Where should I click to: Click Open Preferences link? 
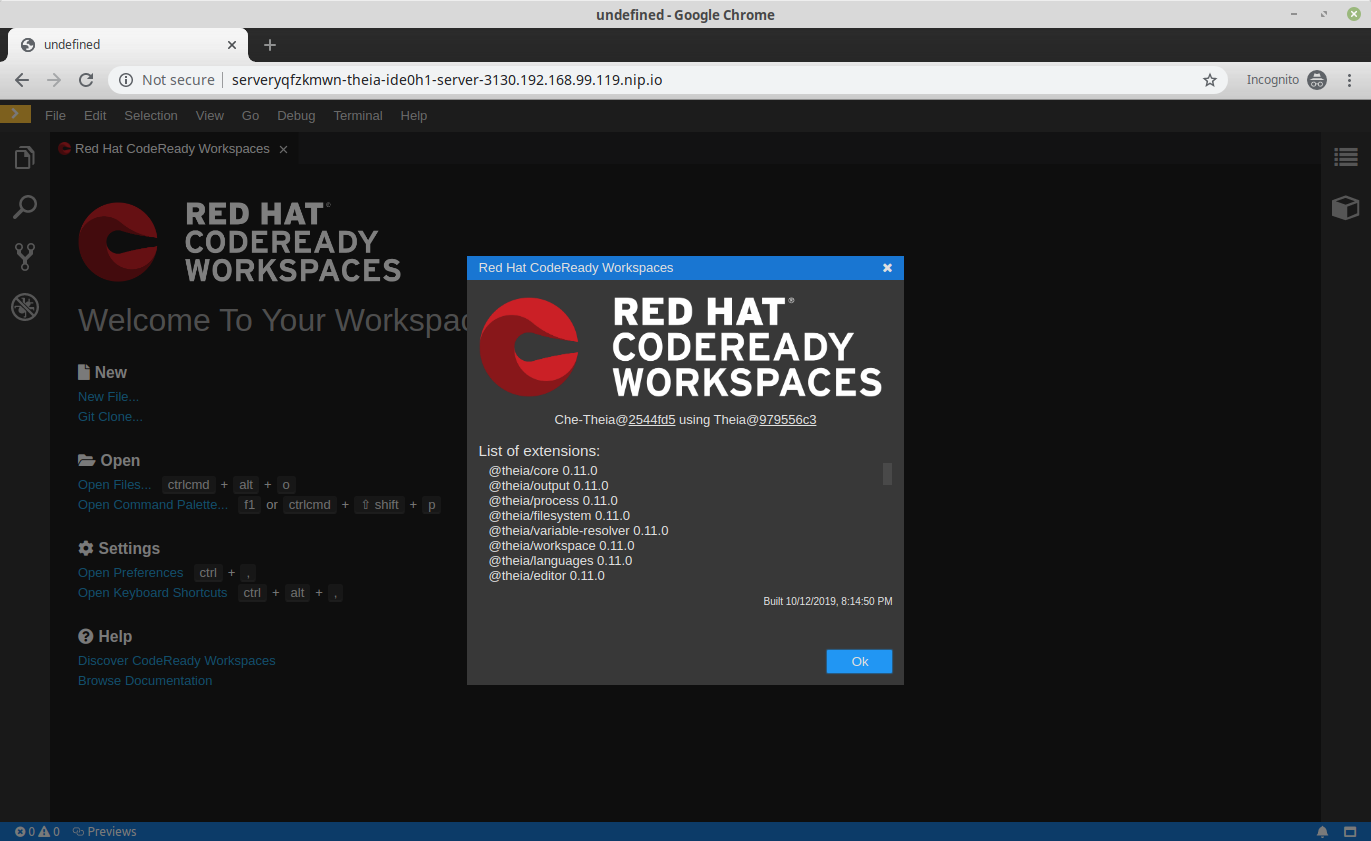click(131, 573)
